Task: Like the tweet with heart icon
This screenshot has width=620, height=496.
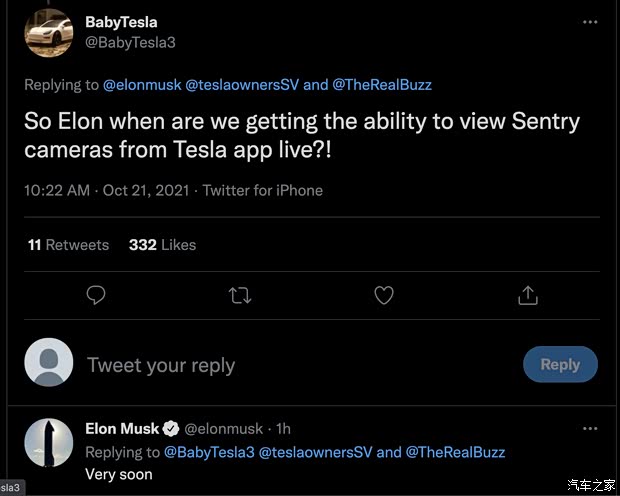Action: [384, 295]
